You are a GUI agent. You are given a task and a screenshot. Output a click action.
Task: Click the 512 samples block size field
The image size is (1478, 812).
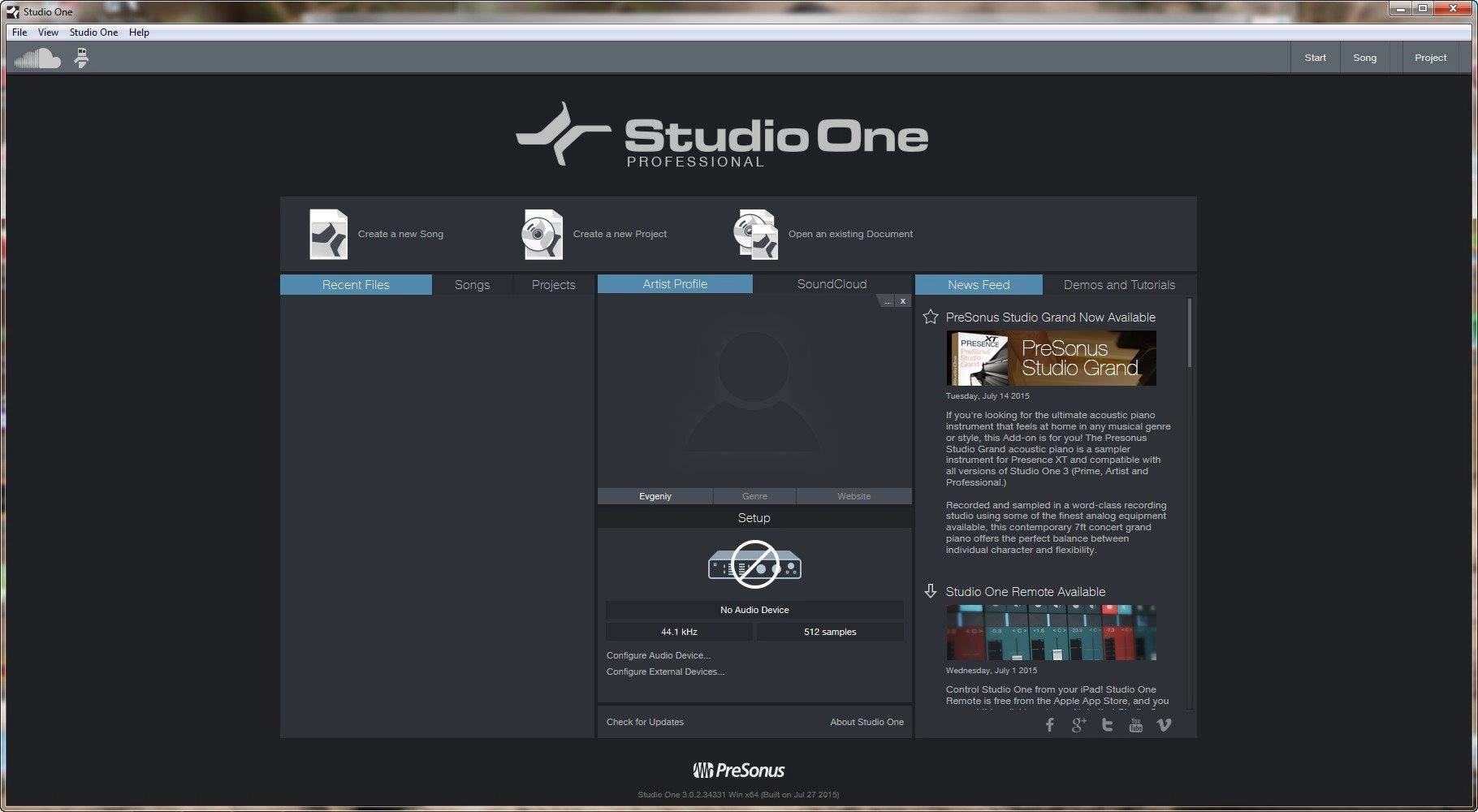pyautogui.click(x=830, y=632)
